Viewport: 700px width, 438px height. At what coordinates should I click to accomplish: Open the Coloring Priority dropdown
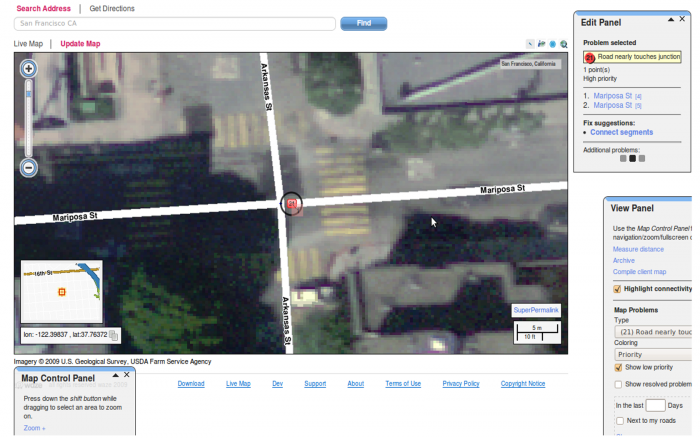point(653,354)
